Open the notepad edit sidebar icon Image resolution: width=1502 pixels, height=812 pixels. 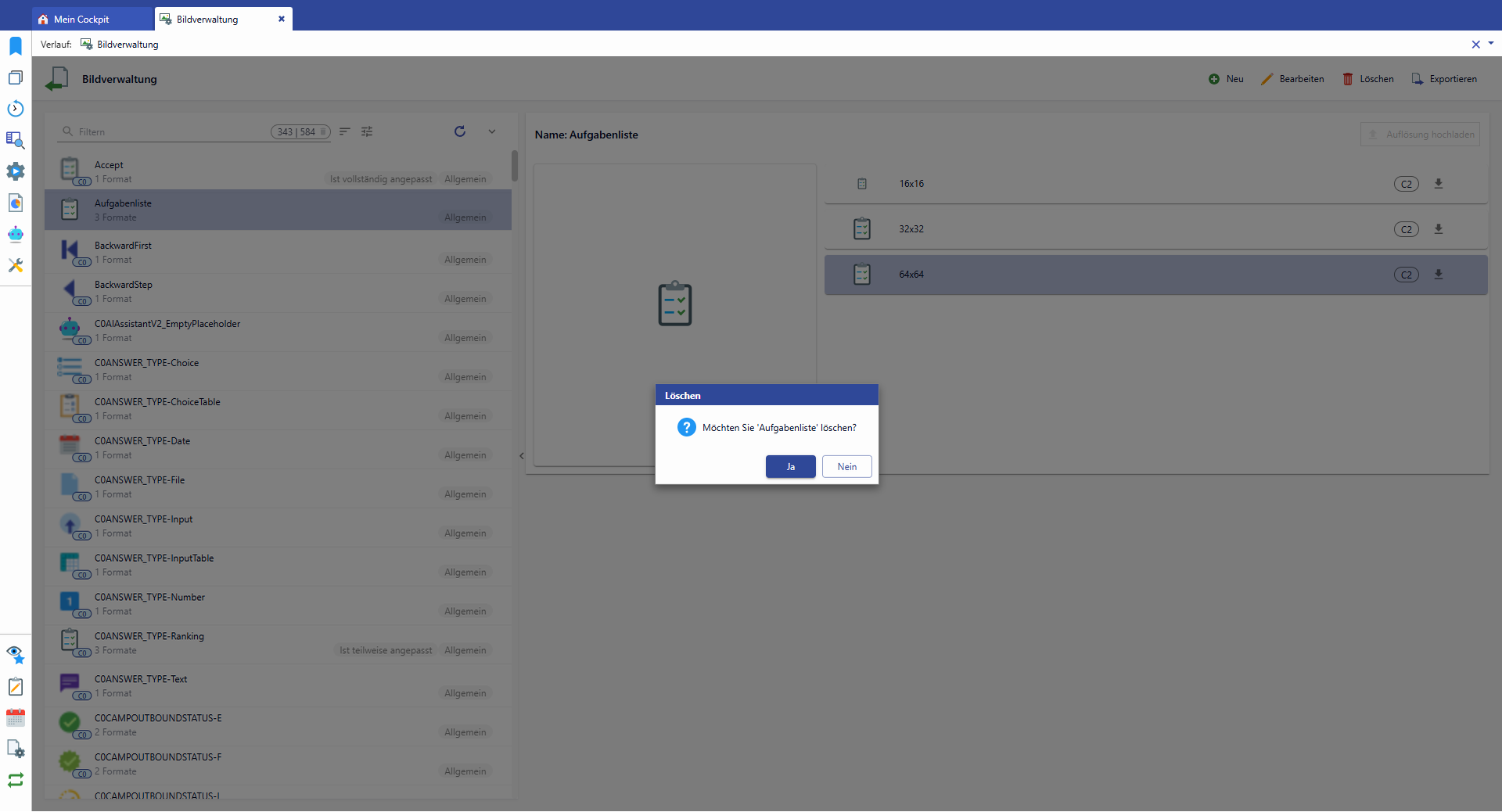(x=16, y=687)
